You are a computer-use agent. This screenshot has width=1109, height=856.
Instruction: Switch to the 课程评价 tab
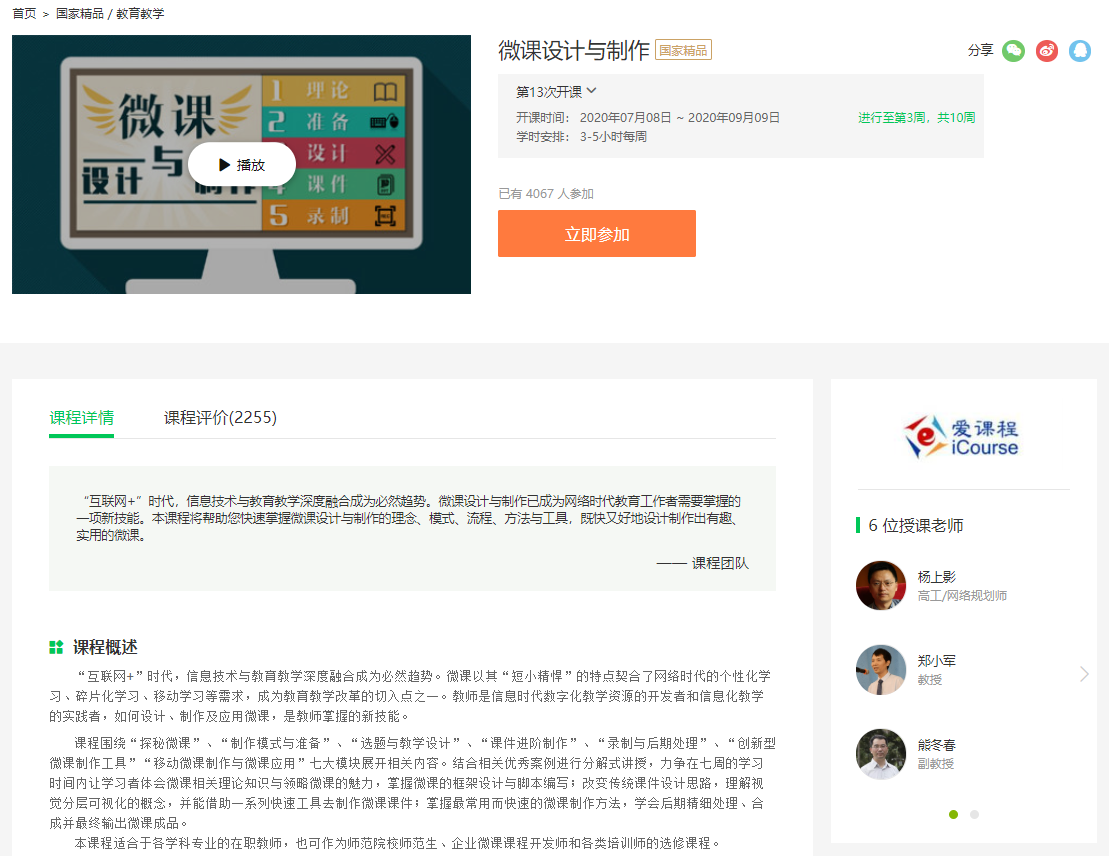220,417
